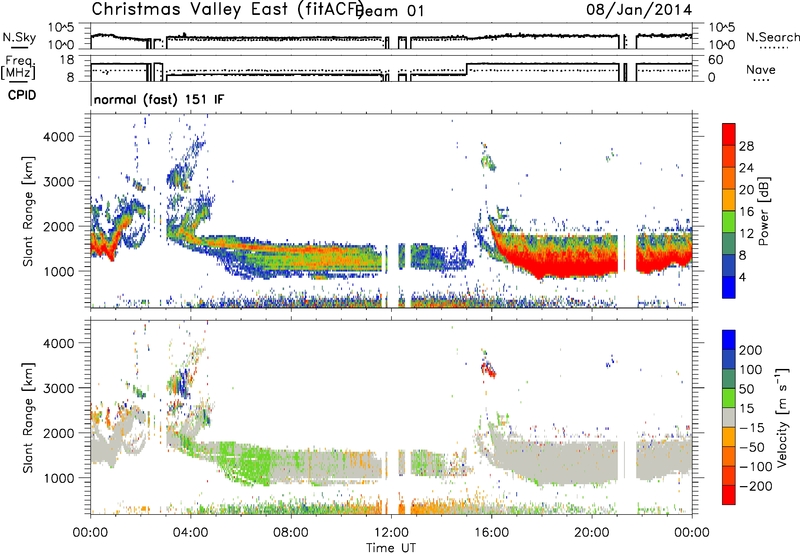Image resolution: width=800 pixels, height=554 pixels.
Task: Click the "200" label on Velocity colorbar
Action: 751,350
